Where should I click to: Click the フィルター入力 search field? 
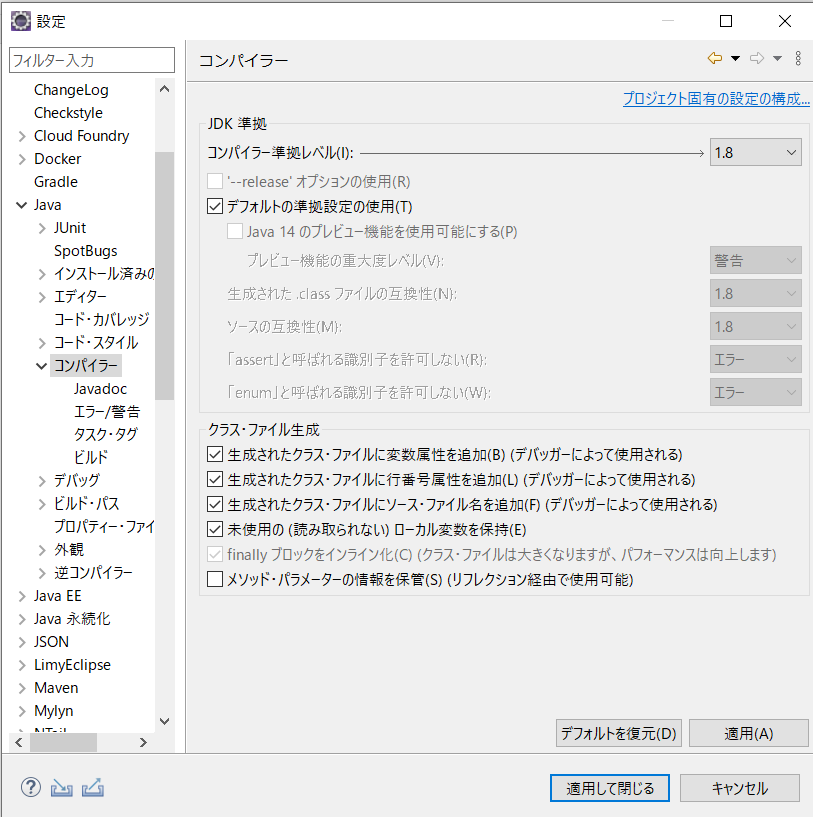point(92,60)
